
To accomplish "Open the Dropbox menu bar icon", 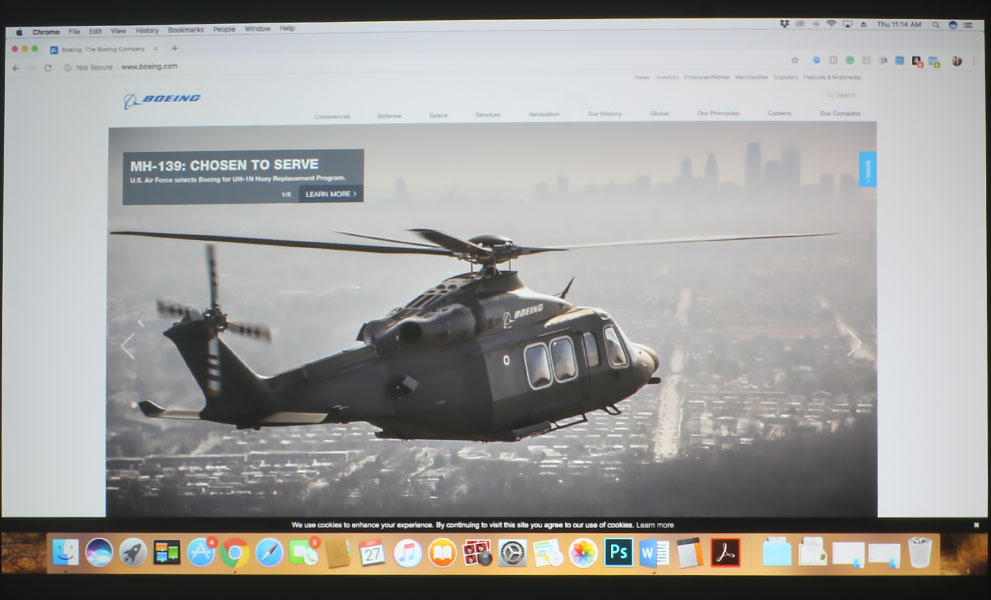I will pos(784,24).
